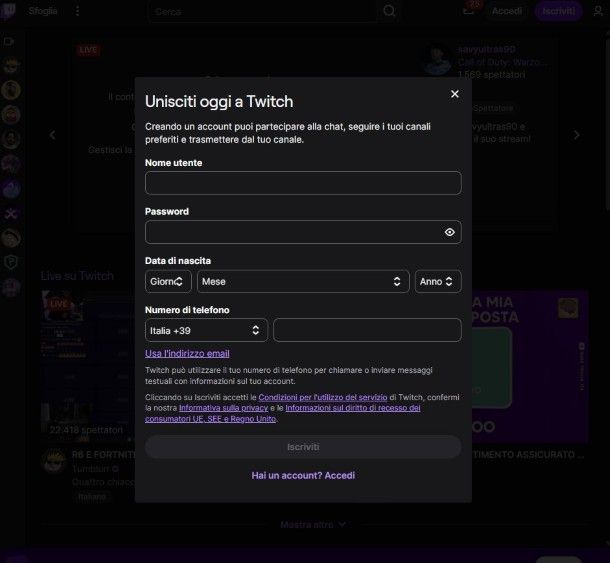The image size is (610, 563).
Task: Click Usa l'indirizzo email link
Action: 187,353
